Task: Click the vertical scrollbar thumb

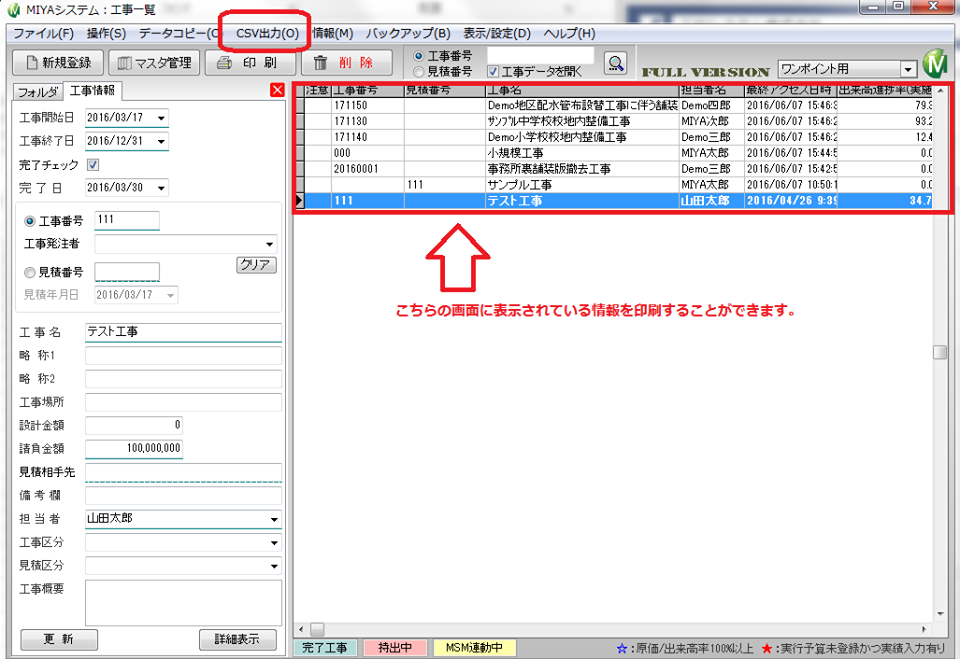Action: click(940, 352)
